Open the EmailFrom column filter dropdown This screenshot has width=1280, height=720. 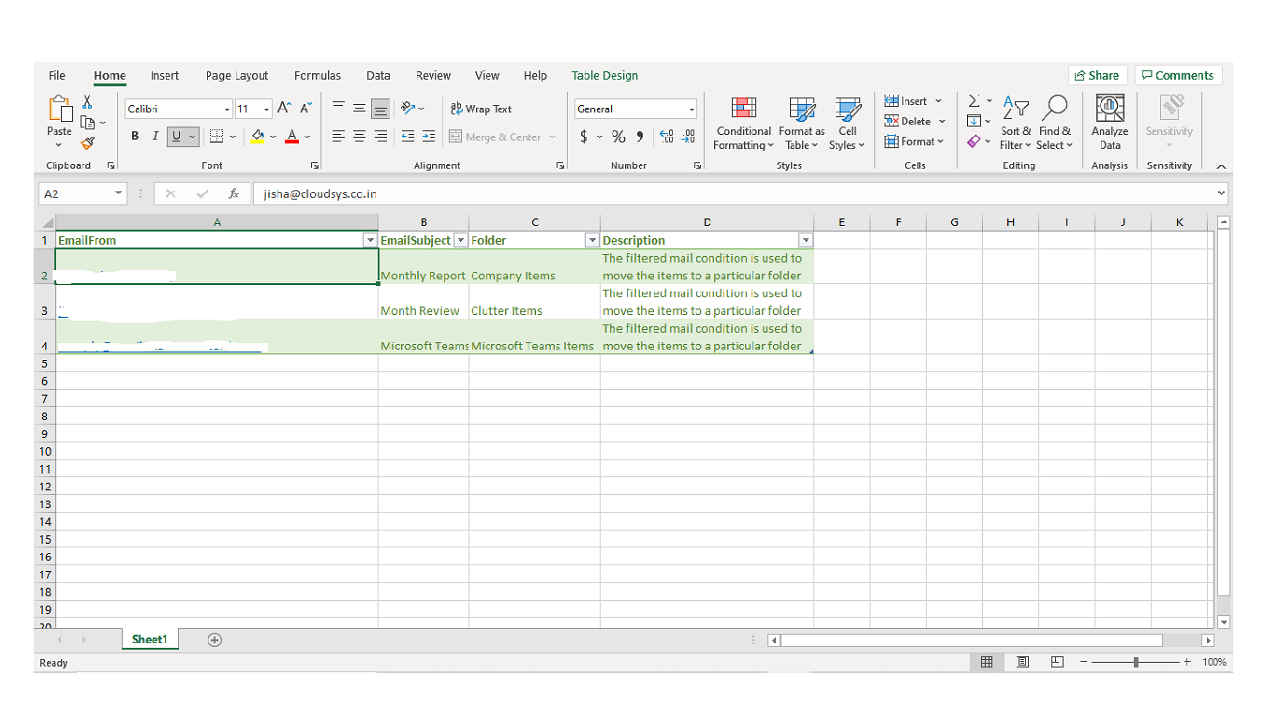coord(369,241)
